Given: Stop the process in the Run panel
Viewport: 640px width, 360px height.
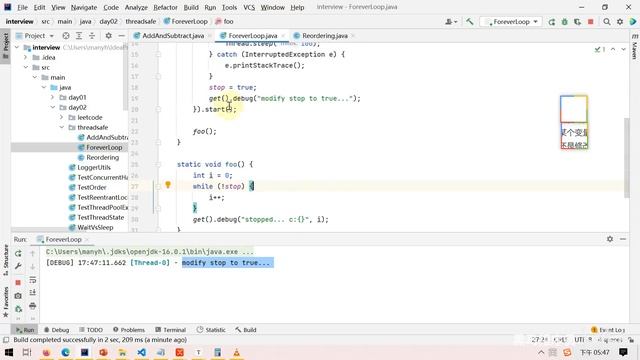Looking at the screenshot, I should click(x=18, y=282).
